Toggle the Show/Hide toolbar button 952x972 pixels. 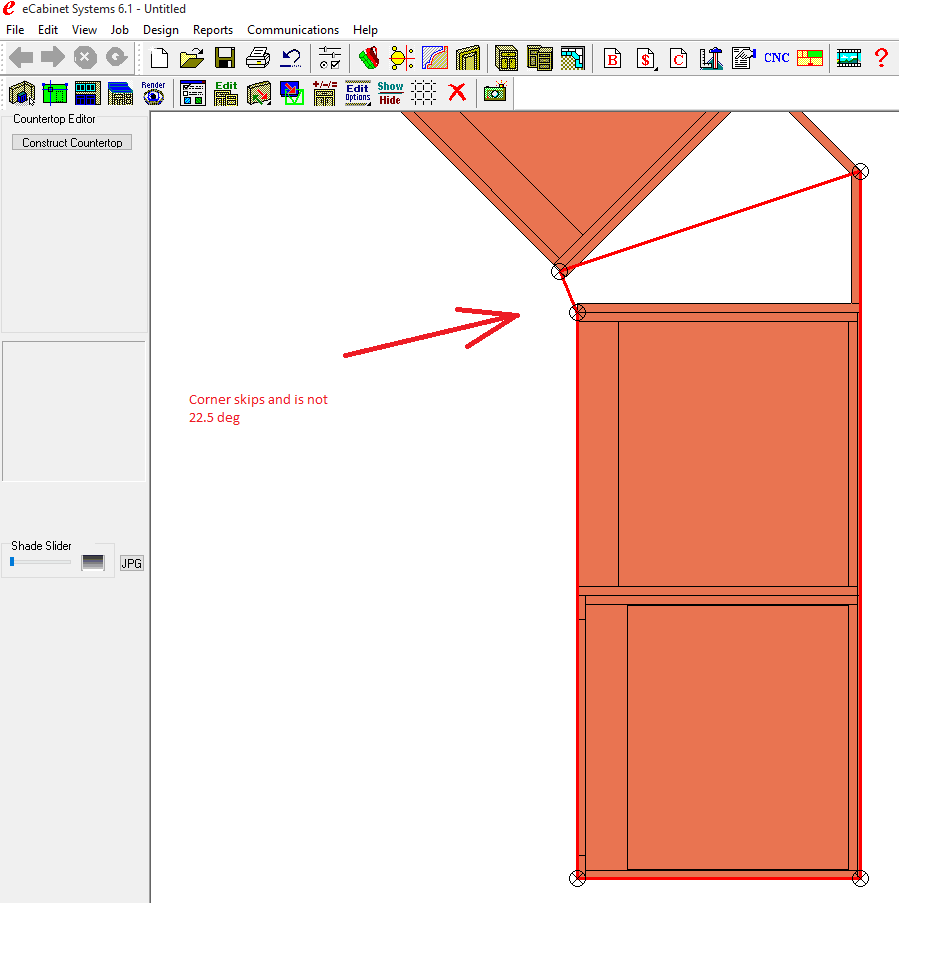[390, 93]
